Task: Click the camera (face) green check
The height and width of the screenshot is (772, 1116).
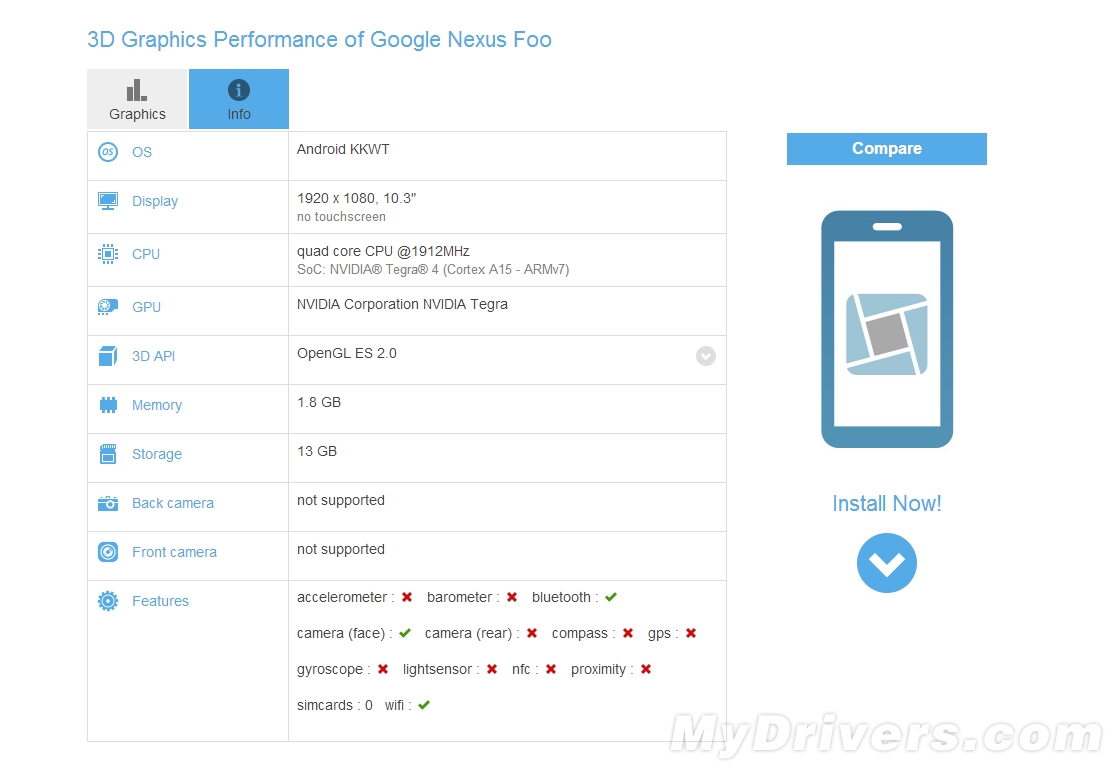Action: pos(405,633)
